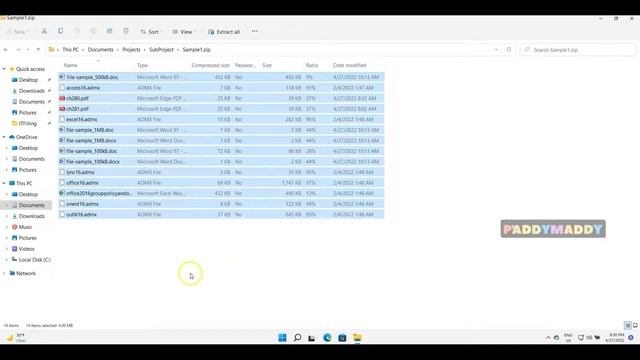
Task: Click the volume icon in system tray
Action: pos(589,338)
